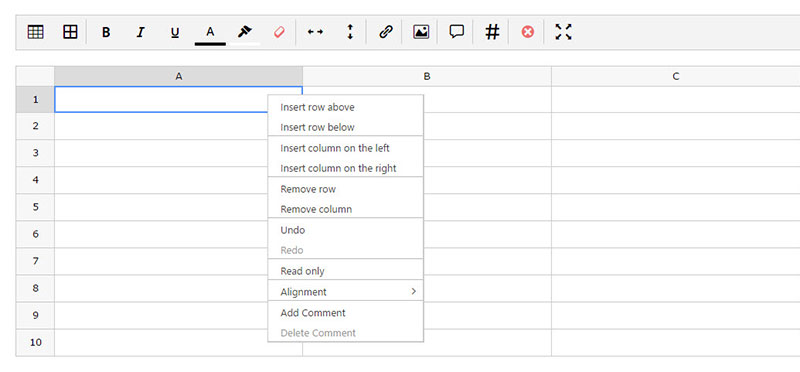Click the insert image icon
The height and width of the screenshot is (372, 800).
pos(421,32)
